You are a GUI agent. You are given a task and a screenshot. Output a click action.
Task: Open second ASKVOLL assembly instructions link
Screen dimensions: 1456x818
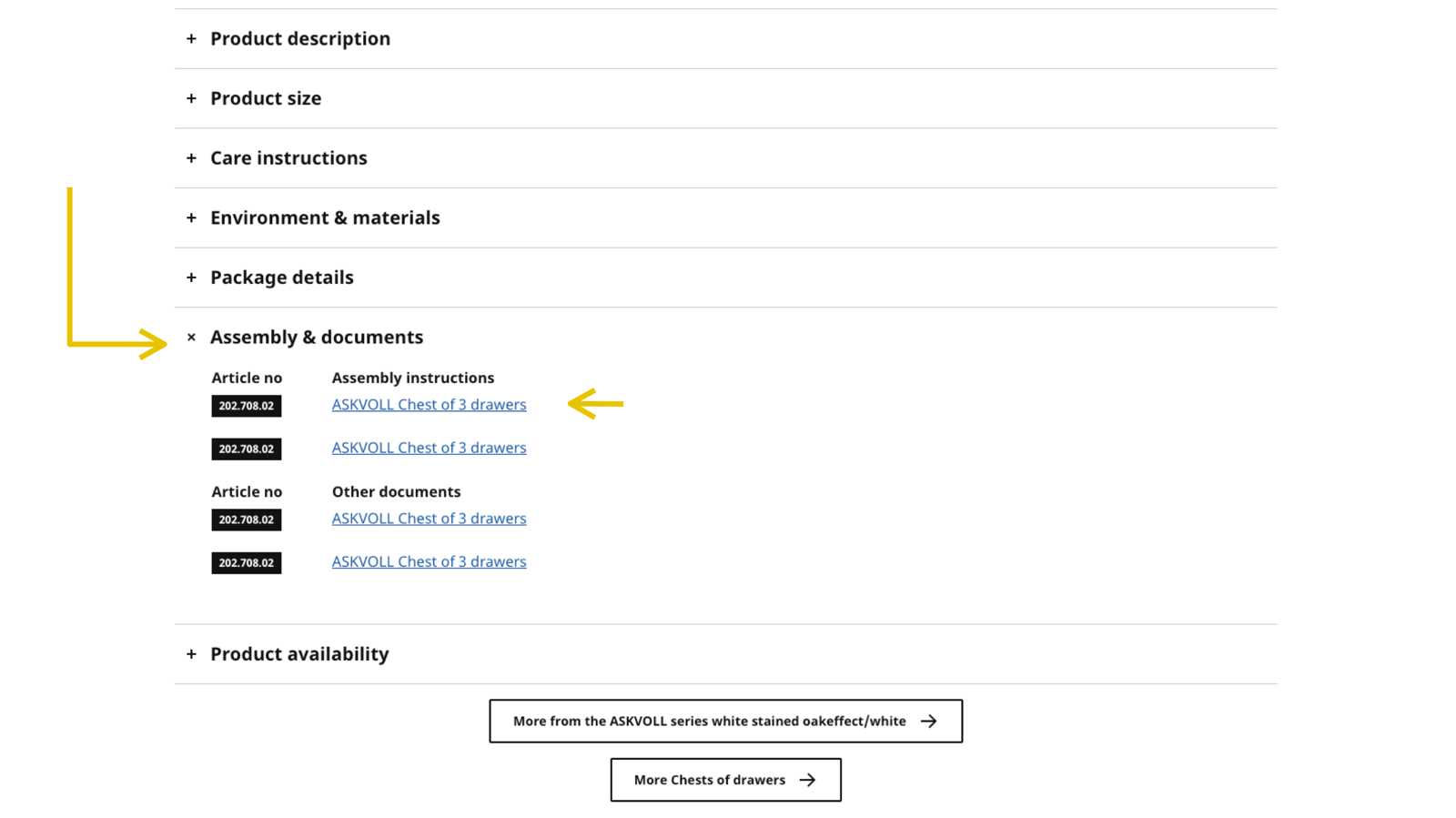click(x=429, y=448)
